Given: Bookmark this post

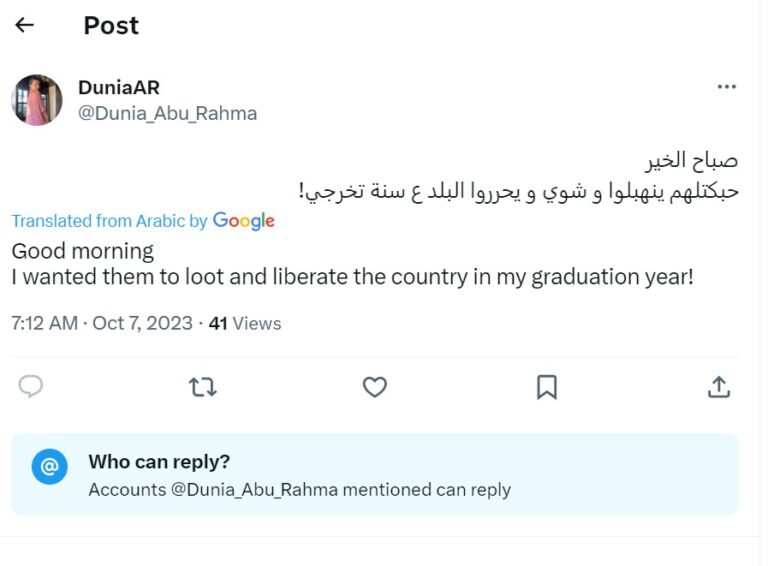Looking at the screenshot, I should coord(546,387).
